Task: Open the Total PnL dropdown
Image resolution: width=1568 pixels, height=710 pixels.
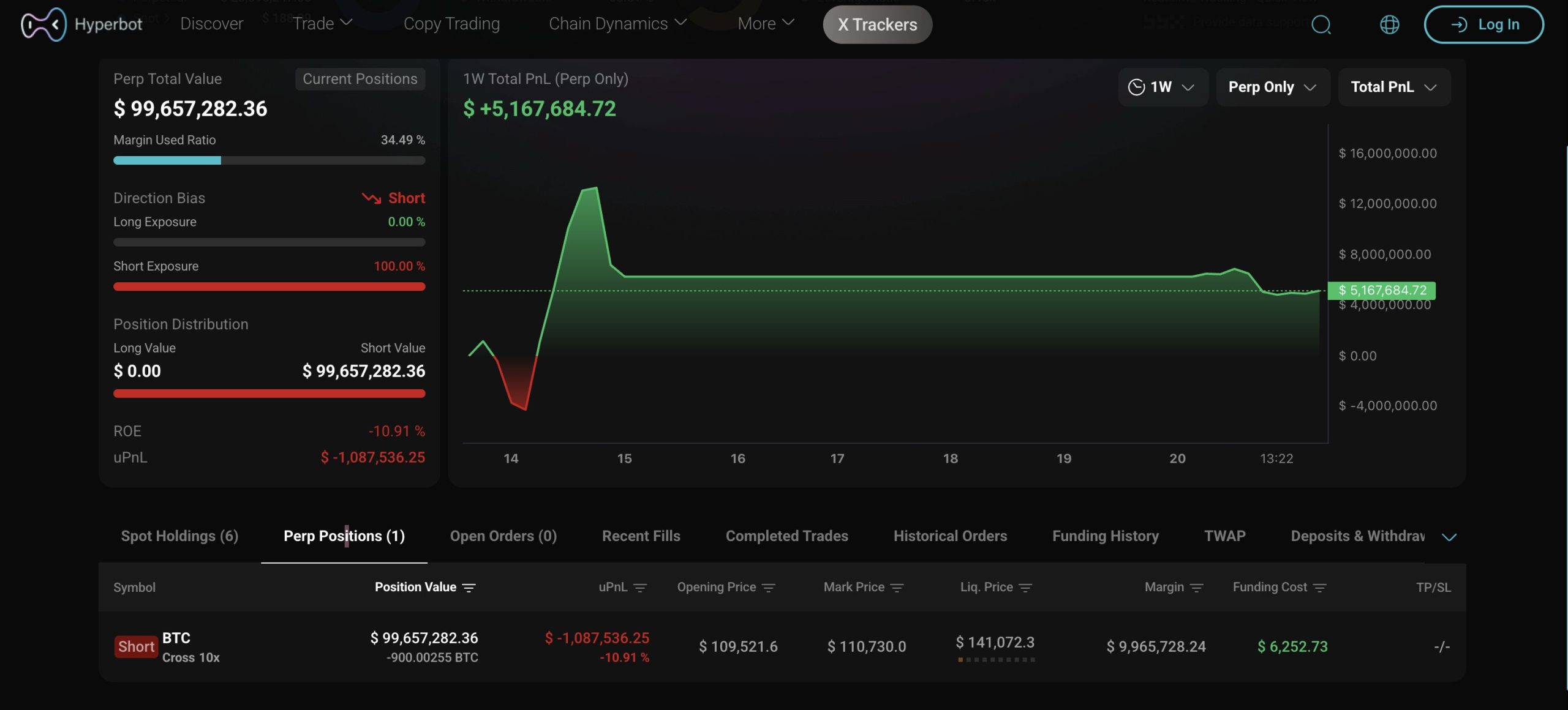Action: [x=1393, y=87]
